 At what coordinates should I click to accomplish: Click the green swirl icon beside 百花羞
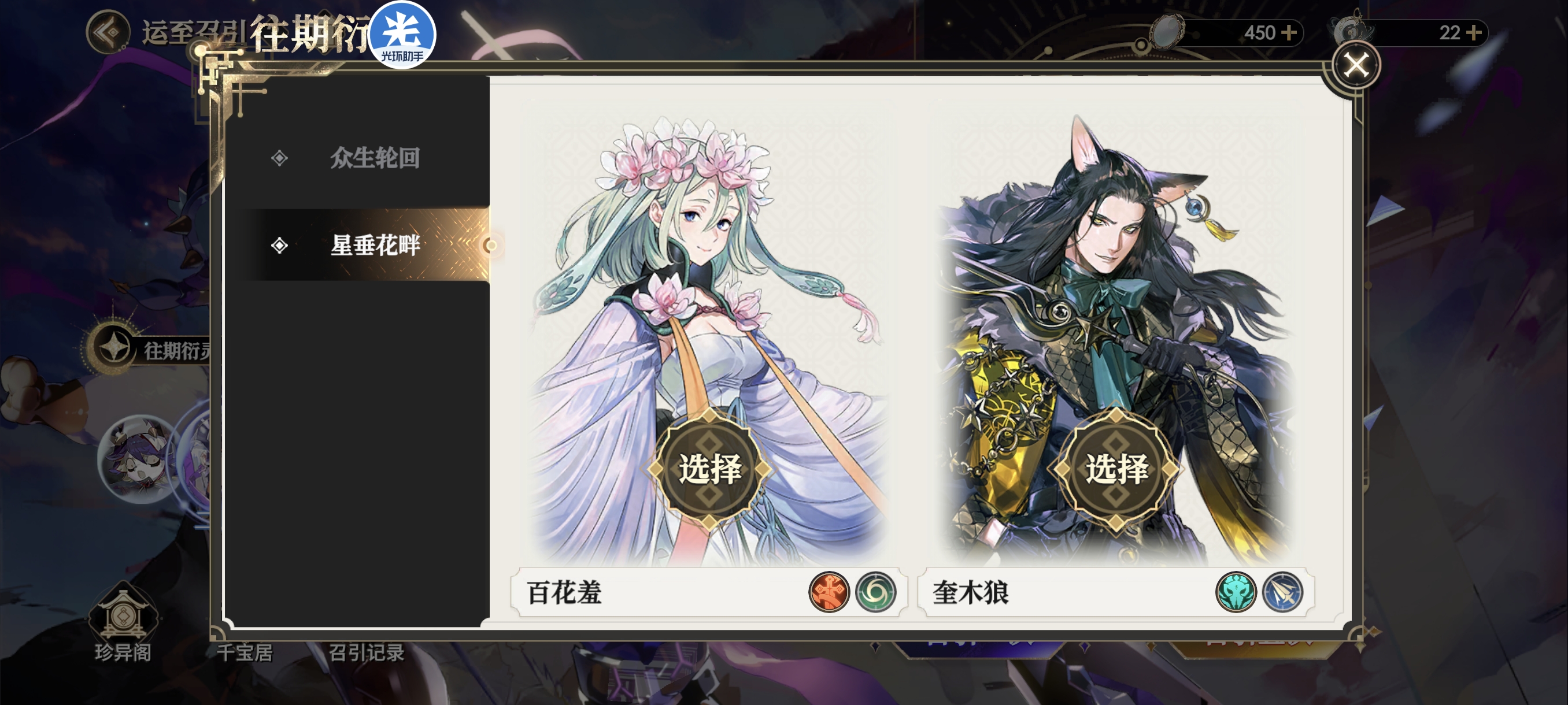(x=875, y=591)
